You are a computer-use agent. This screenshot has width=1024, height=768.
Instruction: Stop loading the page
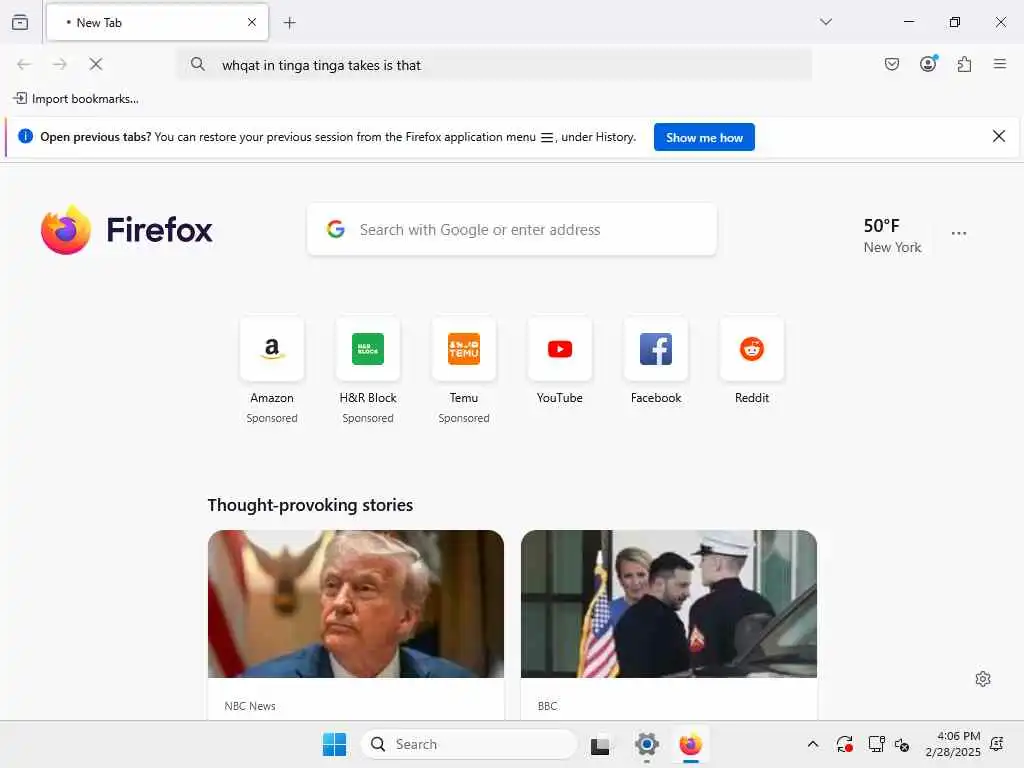click(x=95, y=64)
